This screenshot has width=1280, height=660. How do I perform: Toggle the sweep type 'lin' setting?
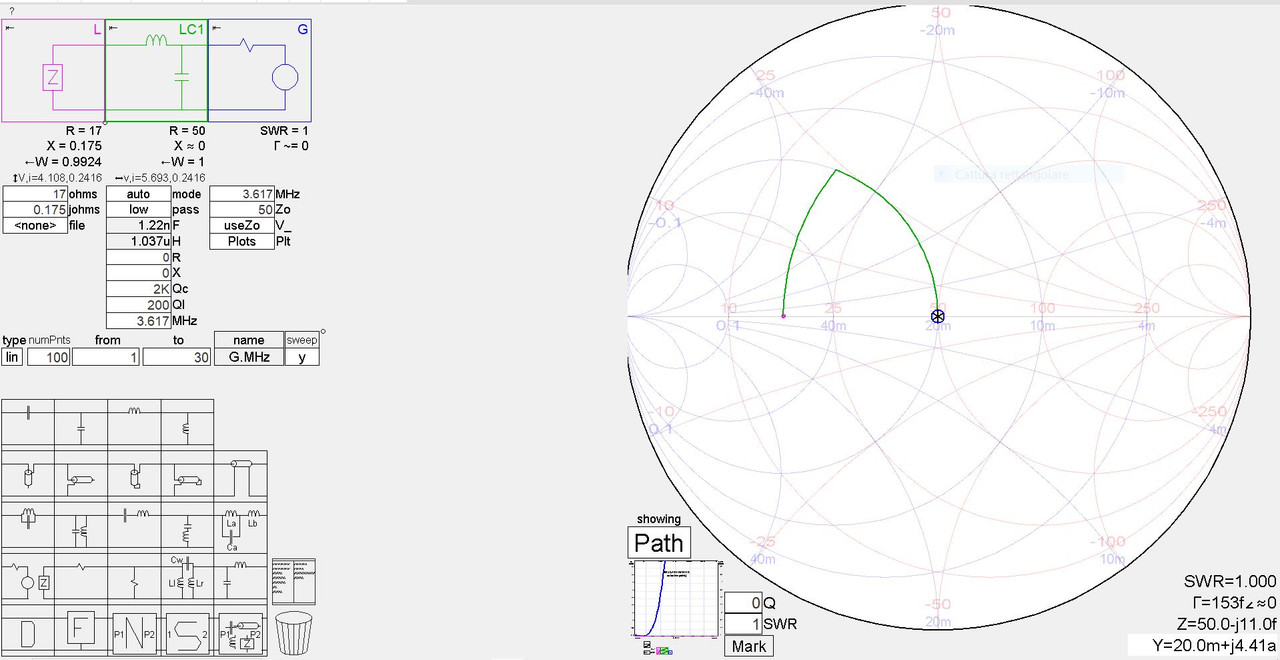(13, 356)
